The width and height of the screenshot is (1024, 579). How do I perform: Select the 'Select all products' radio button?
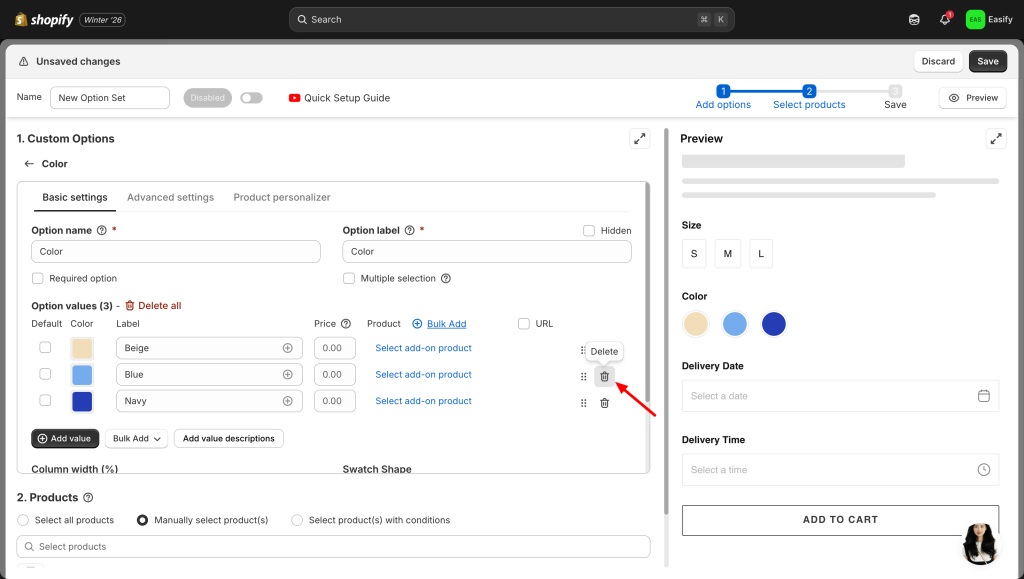pos(24,520)
